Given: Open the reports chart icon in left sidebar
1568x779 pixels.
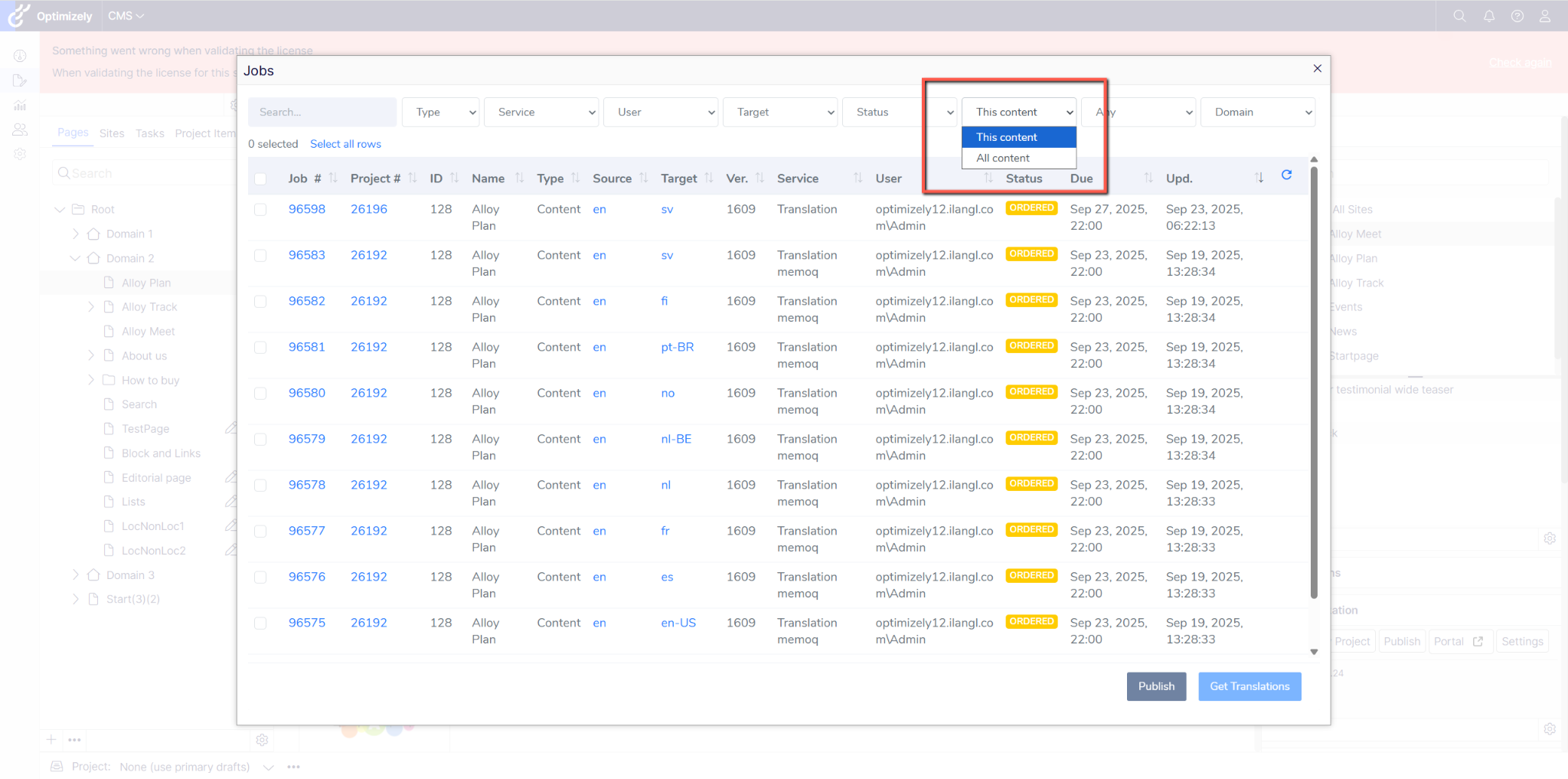Looking at the screenshot, I should (20, 106).
